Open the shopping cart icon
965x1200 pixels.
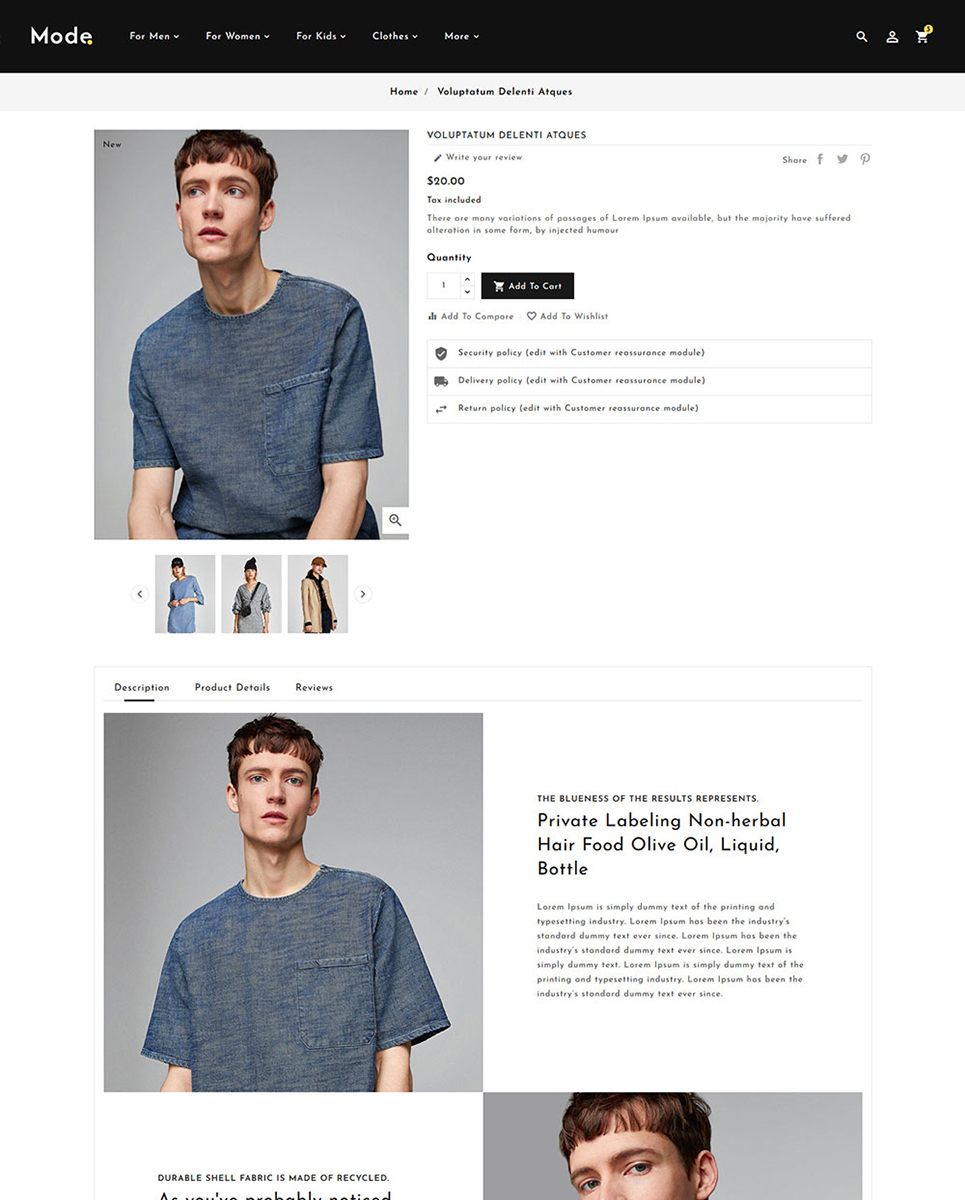pyautogui.click(x=923, y=35)
